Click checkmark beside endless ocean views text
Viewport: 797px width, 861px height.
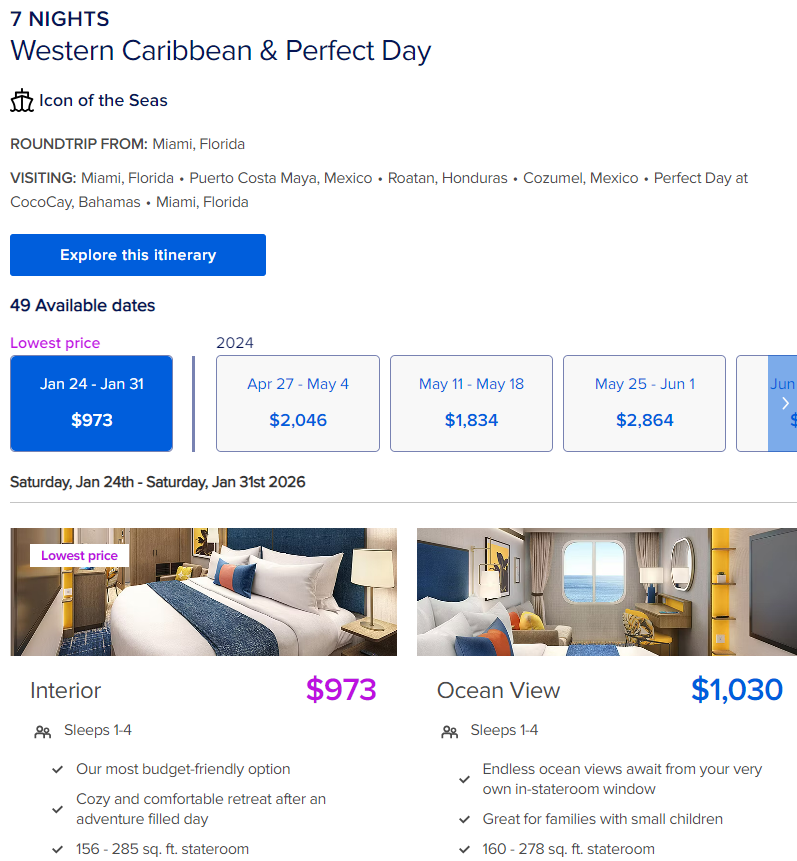(x=465, y=779)
